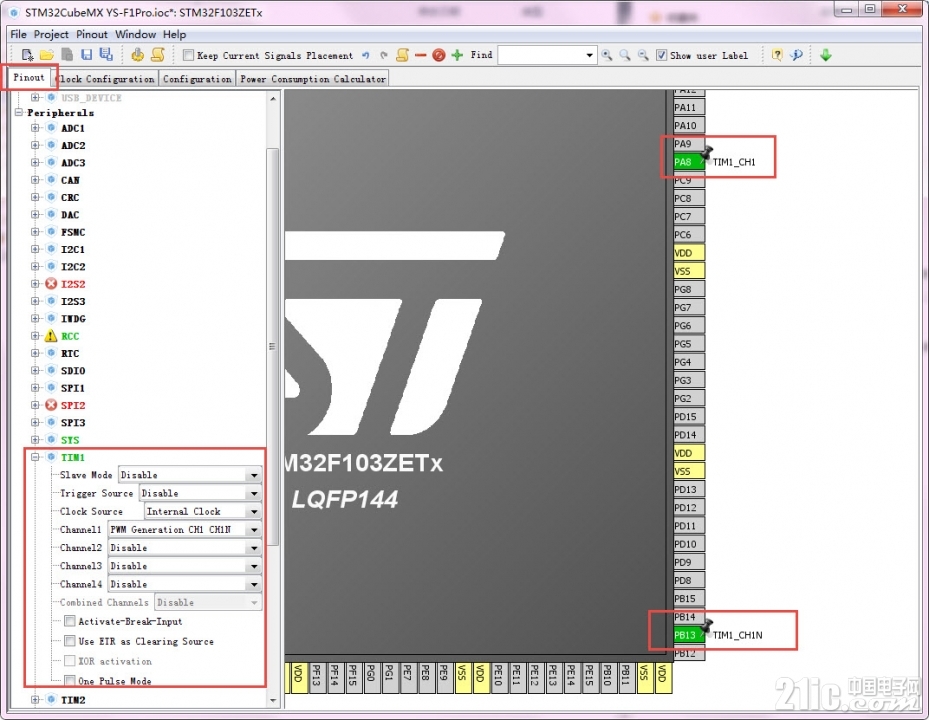Click the first magnifier icon after the Find box
Image resolution: width=929 pixels, height=720 pixels.
coord(607,55)
